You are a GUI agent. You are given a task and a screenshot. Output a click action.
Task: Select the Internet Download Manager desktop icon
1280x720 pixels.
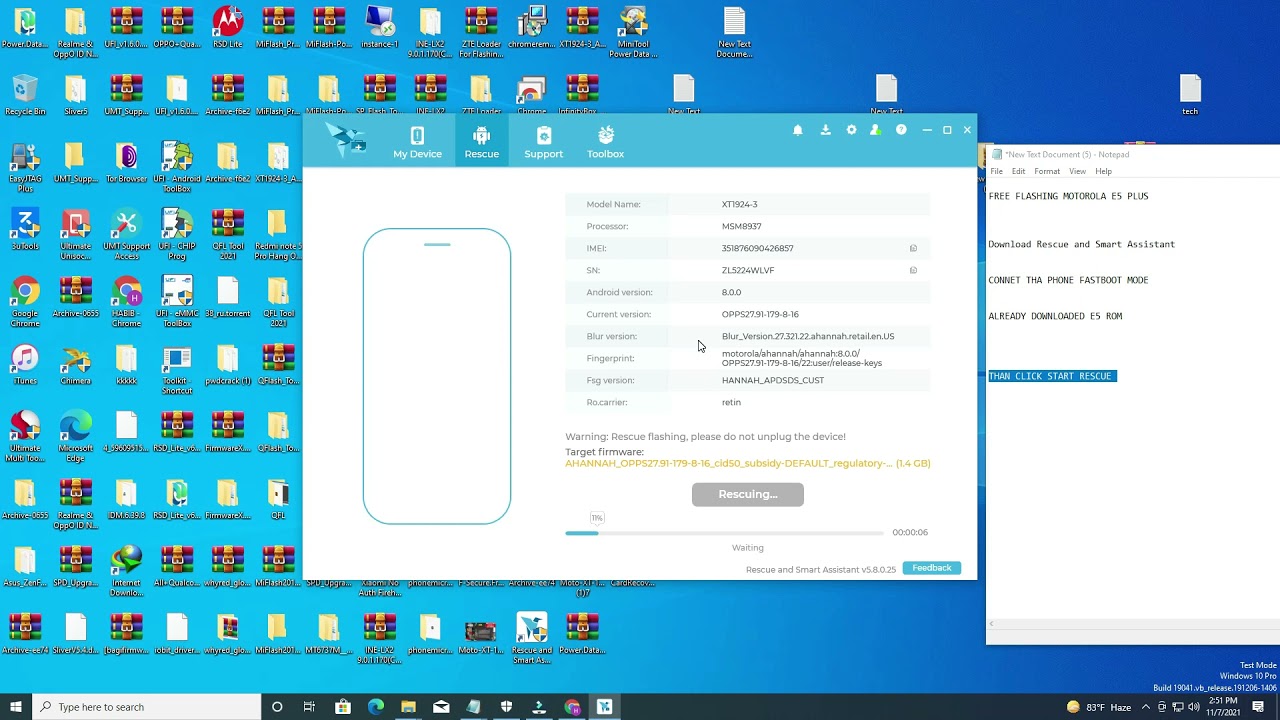tap(126, 571)
